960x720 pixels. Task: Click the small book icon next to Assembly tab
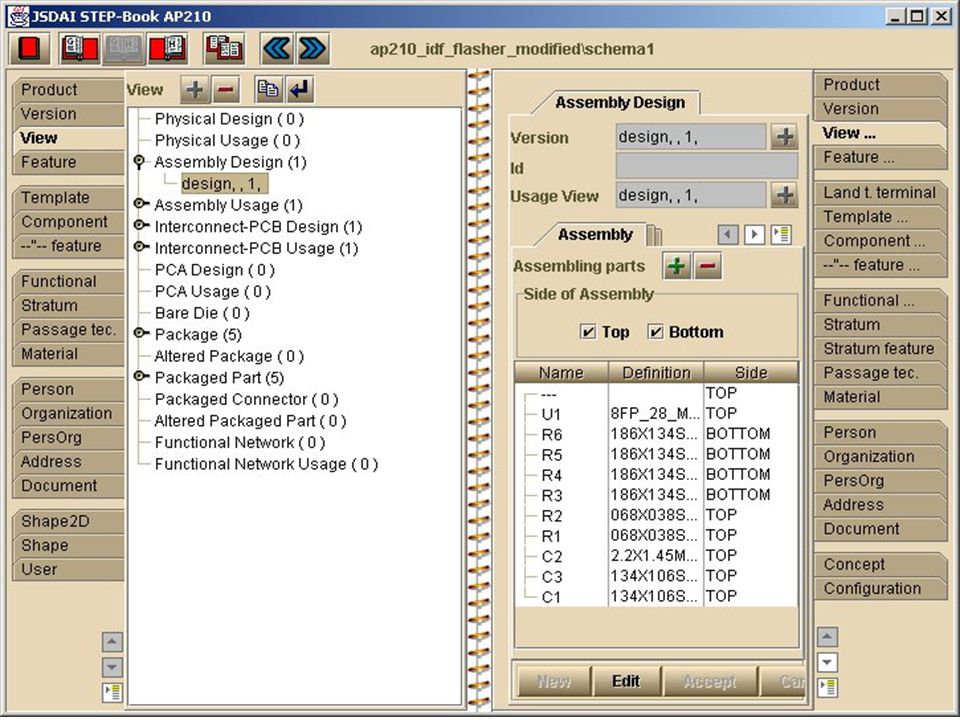654,235
